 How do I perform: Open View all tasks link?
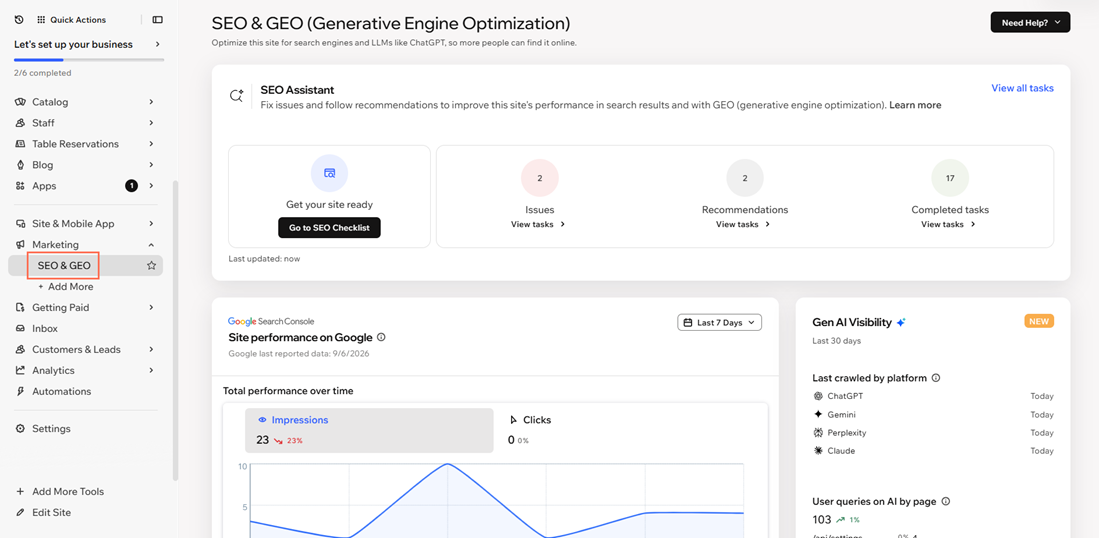tap(1022, 88)
